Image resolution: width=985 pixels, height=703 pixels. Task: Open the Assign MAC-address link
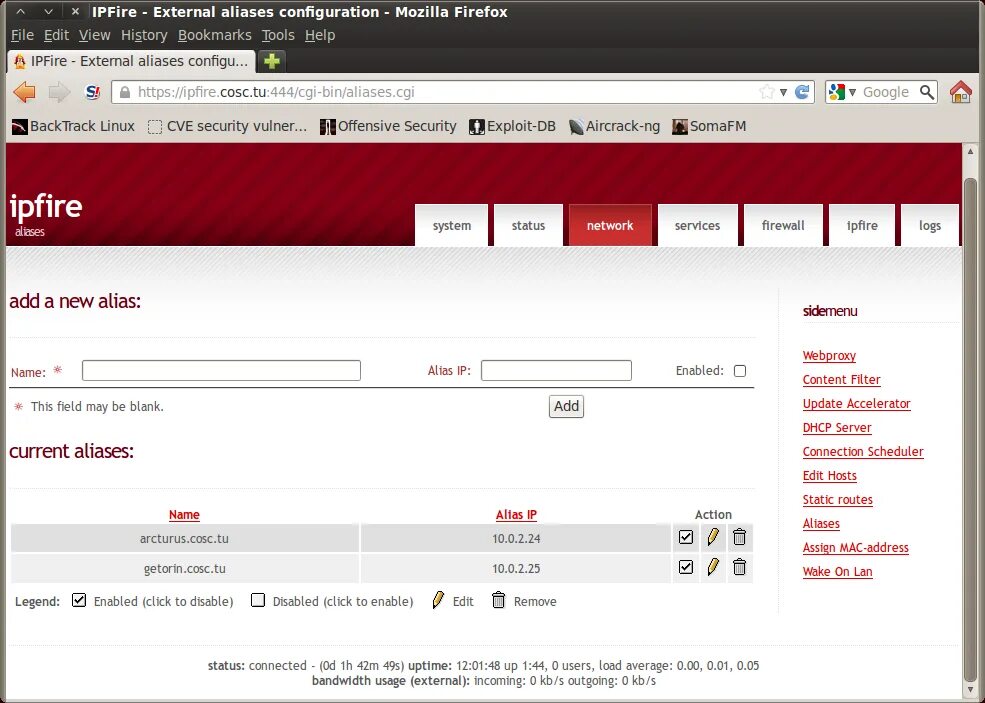856,547
